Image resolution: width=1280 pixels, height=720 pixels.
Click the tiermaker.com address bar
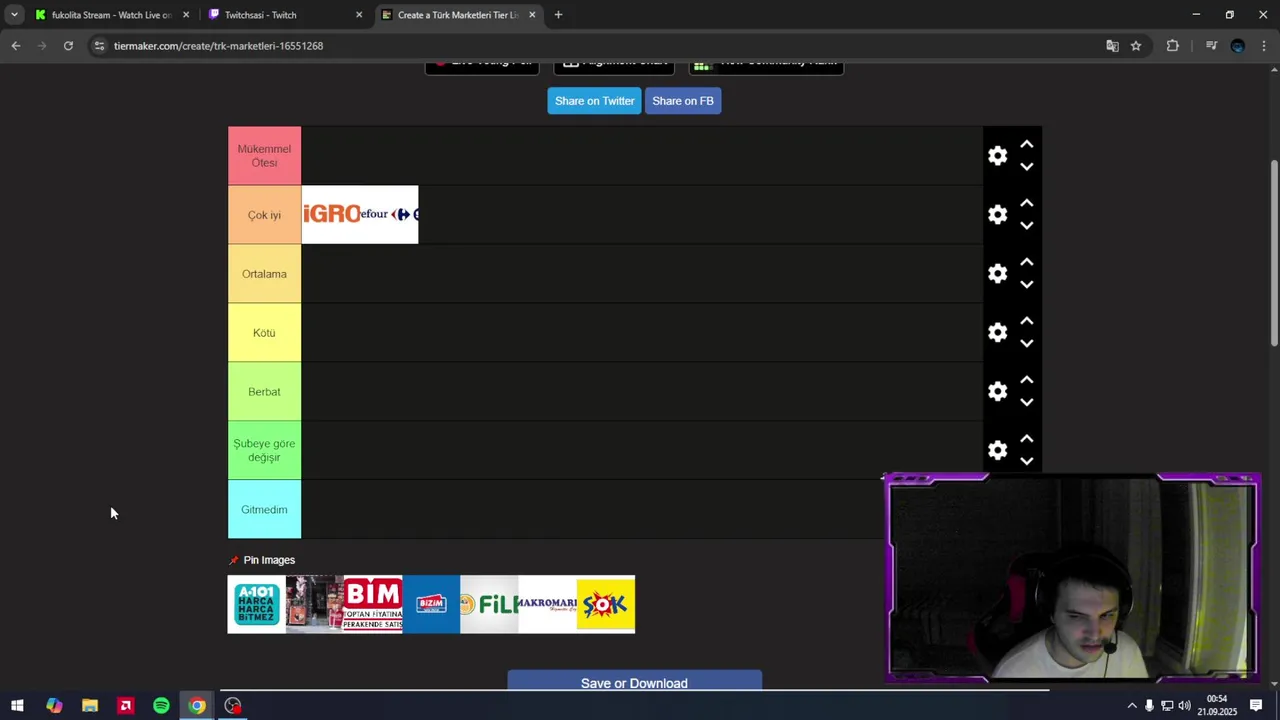(x=600, y=46)
